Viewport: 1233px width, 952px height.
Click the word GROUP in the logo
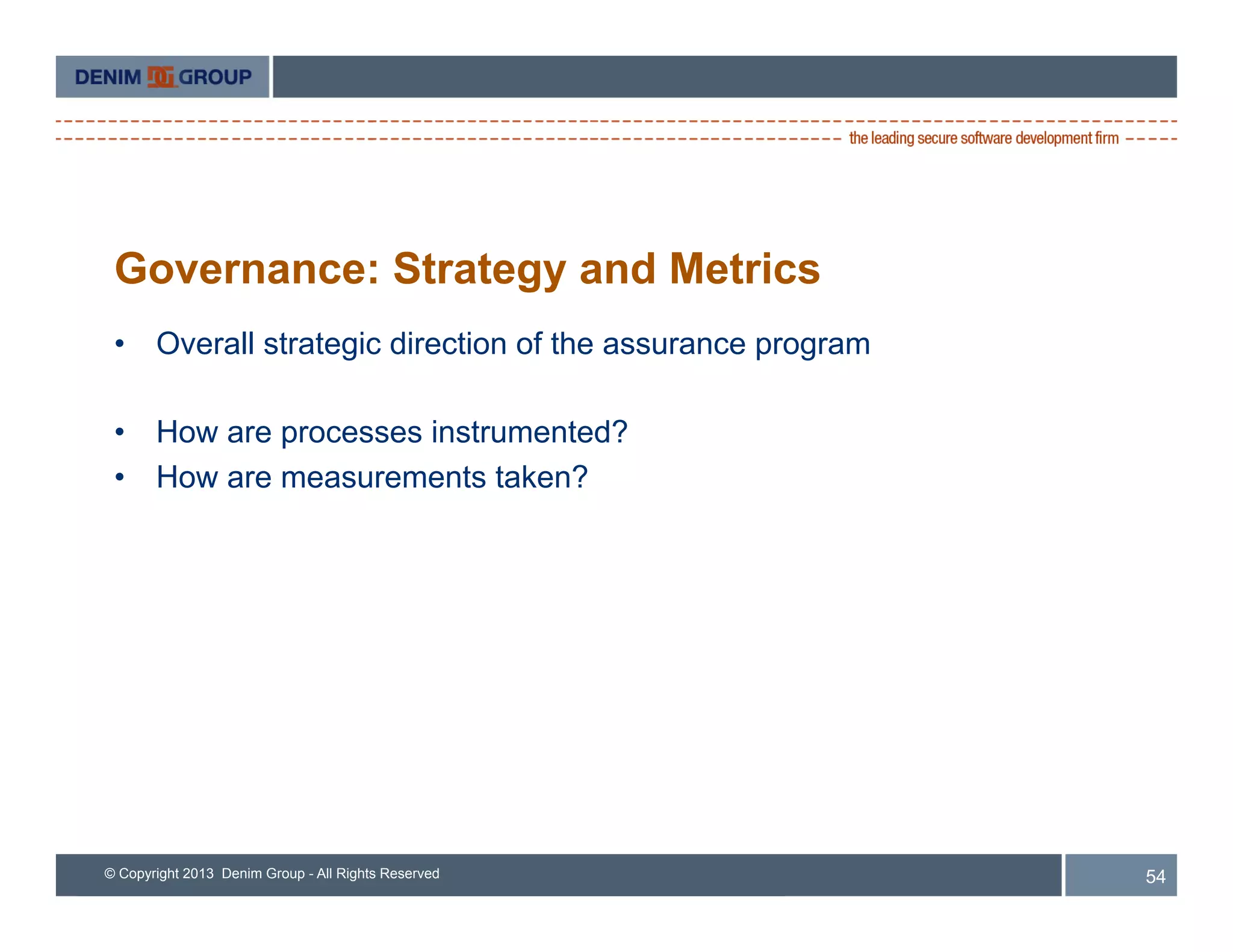pos(216,77)
